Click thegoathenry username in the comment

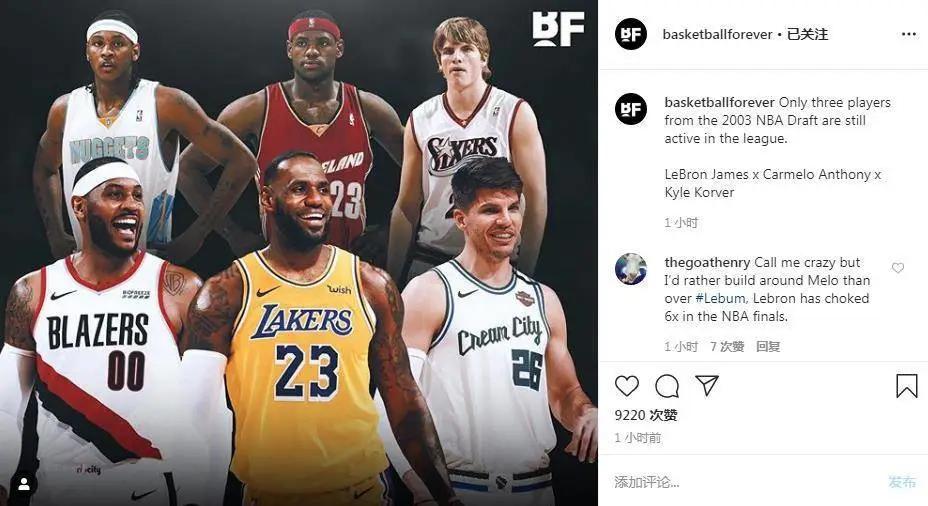click(x=707, y=262)
